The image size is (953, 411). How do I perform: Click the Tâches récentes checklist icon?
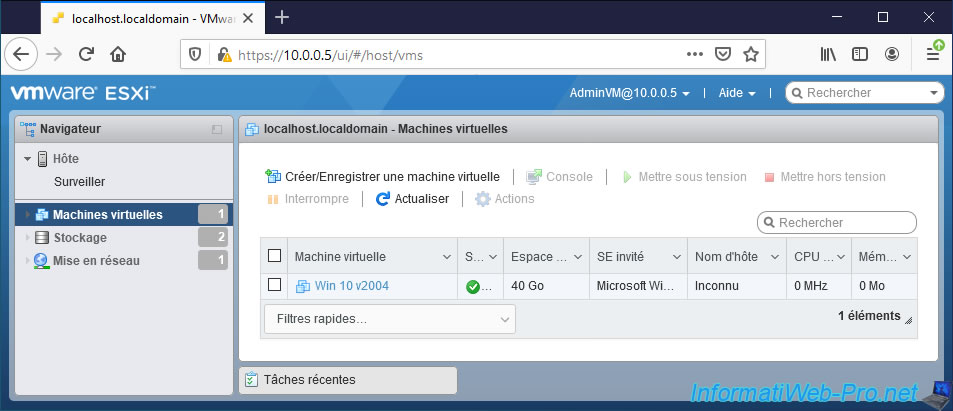[x=251, y=380]
